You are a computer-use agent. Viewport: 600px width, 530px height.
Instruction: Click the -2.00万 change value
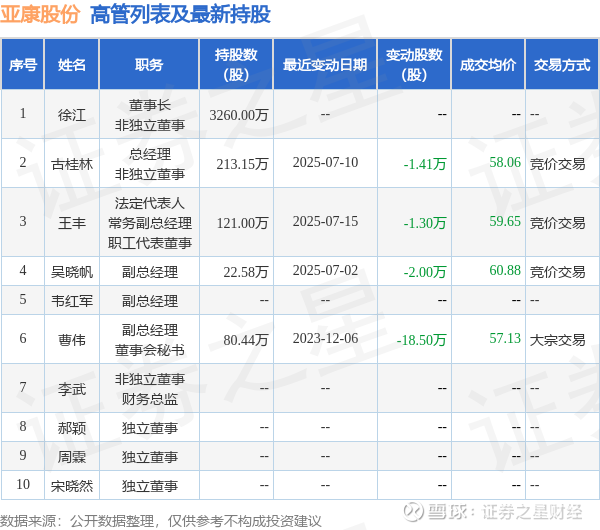(425, 272)
